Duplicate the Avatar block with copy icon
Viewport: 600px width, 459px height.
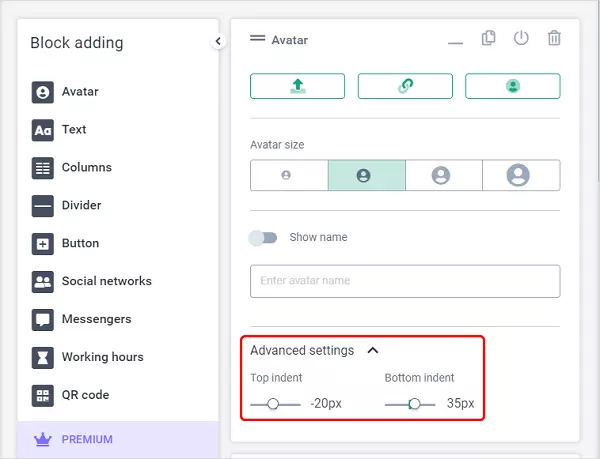coord(488,39)
